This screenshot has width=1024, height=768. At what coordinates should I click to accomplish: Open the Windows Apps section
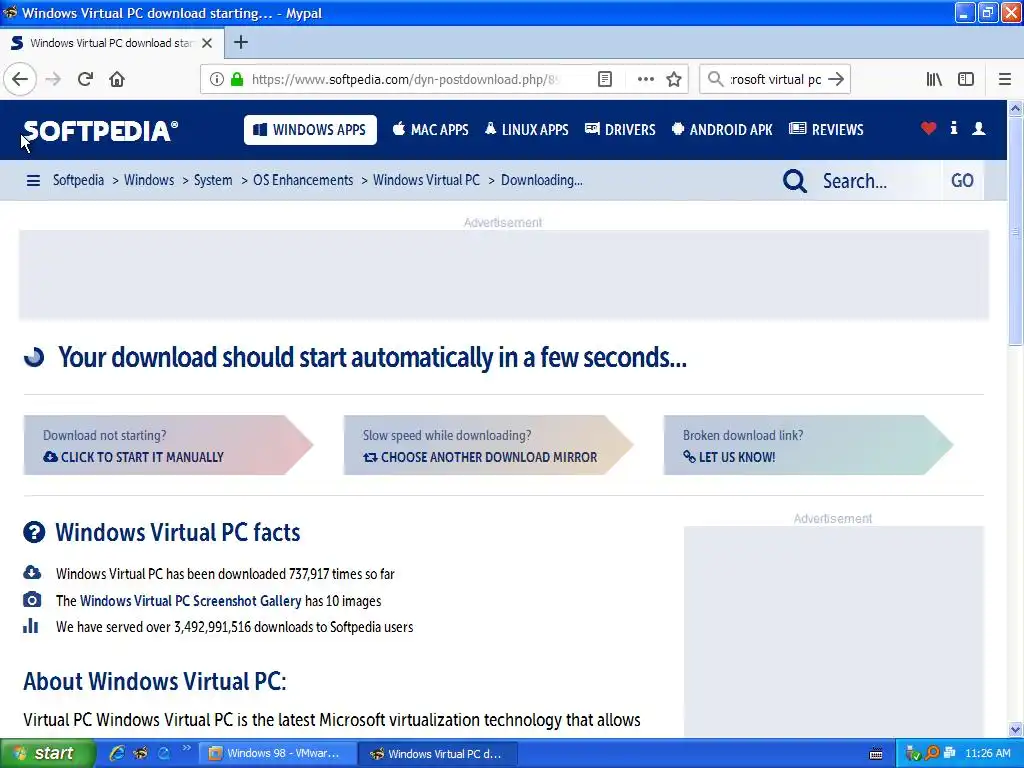310,130
